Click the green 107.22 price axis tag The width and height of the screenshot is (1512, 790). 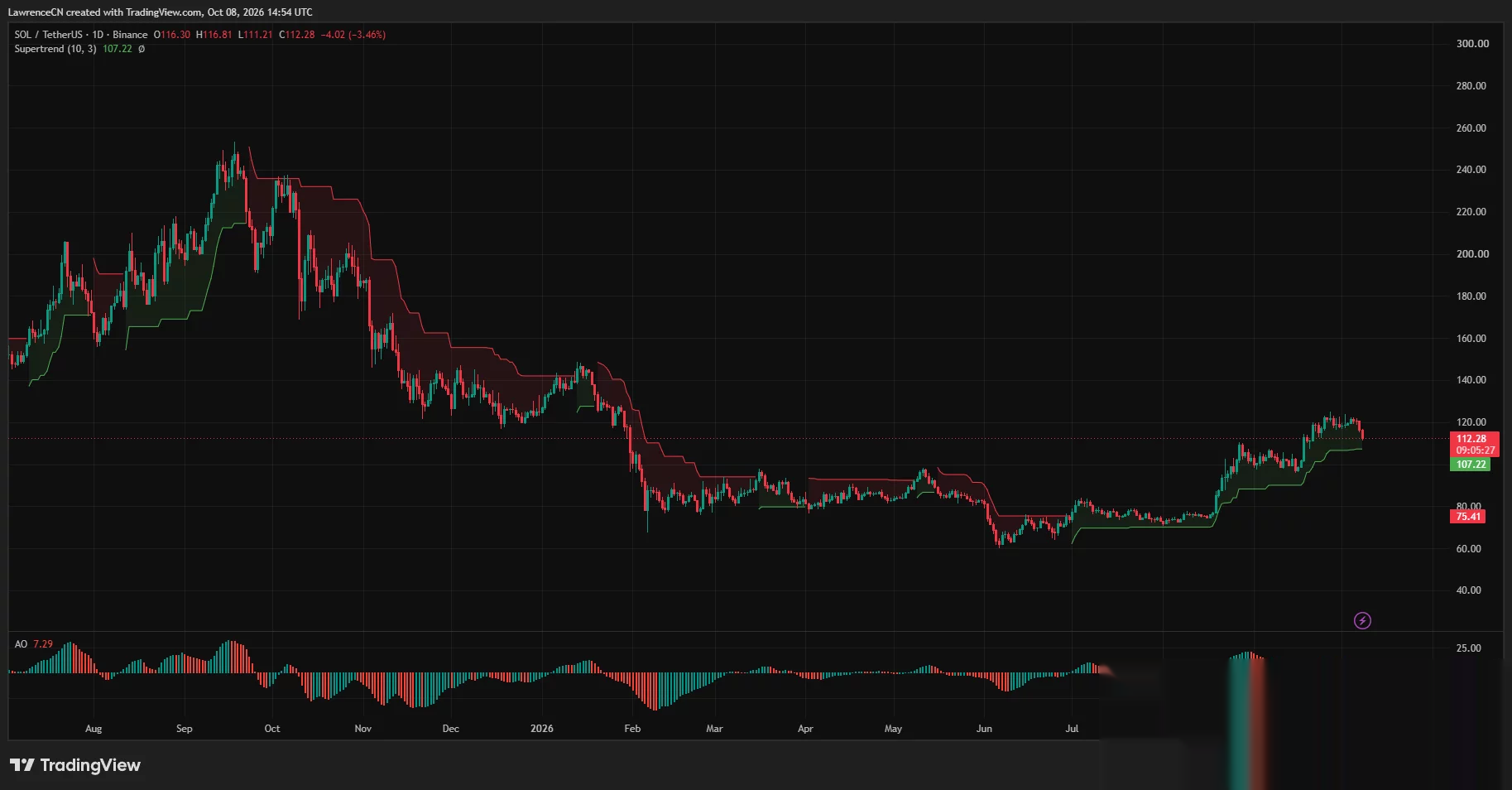tap(1471, 465)
